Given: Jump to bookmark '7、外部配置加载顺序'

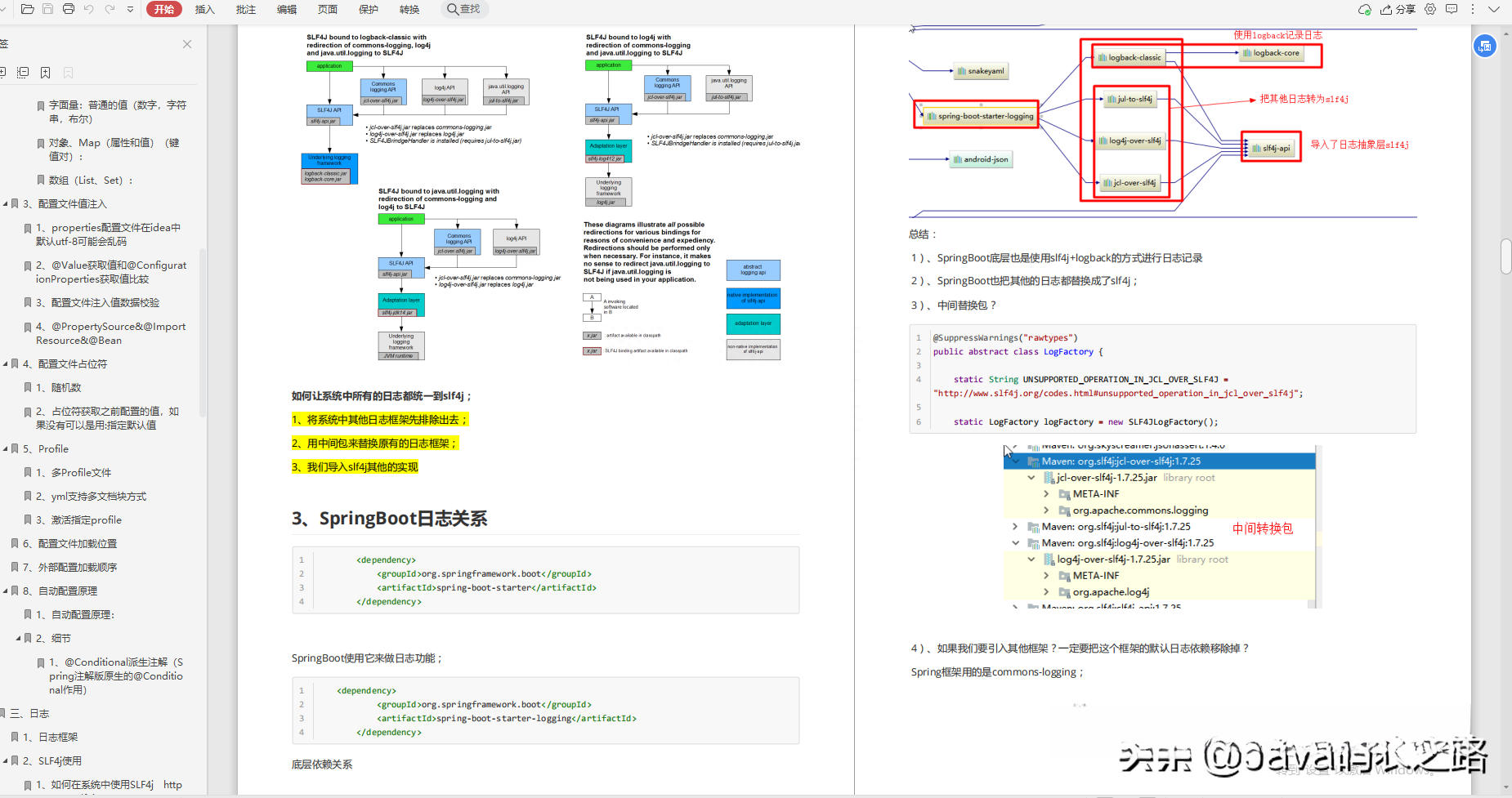Looking at the screenshot, I should point(70,567).
